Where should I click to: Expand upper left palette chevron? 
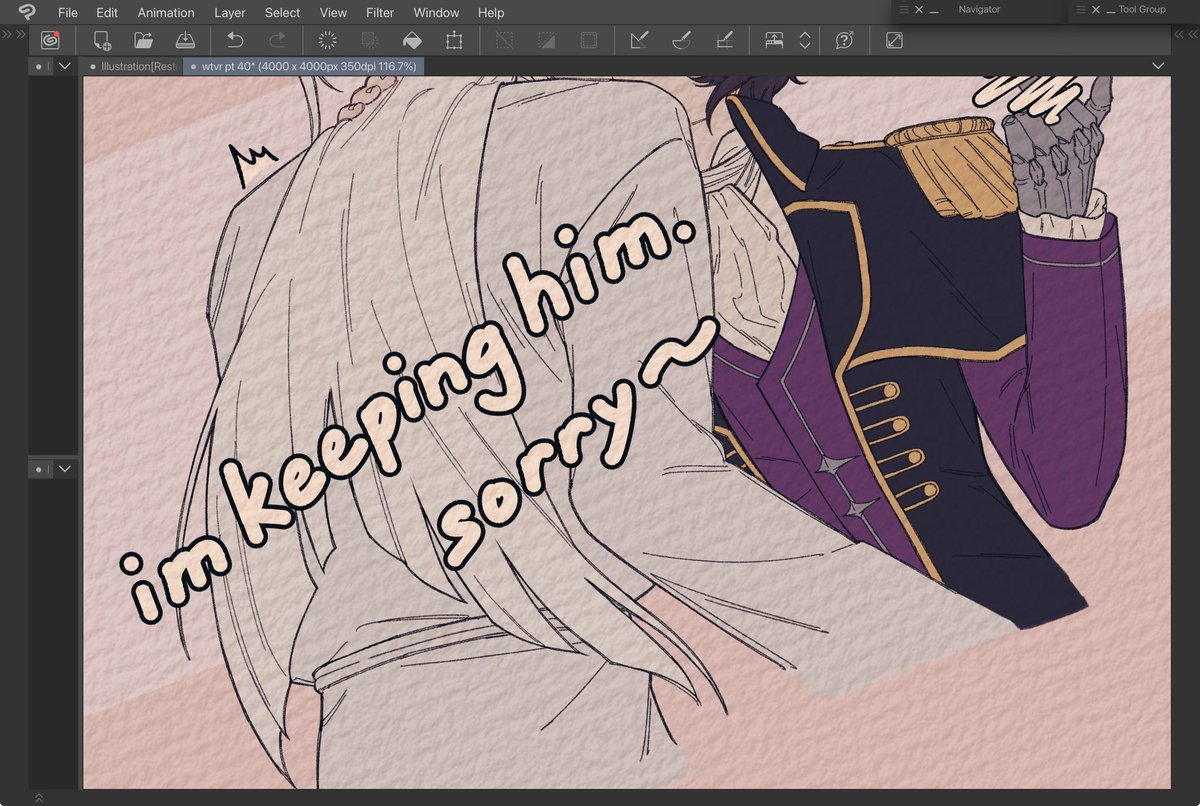pos(65,66)
